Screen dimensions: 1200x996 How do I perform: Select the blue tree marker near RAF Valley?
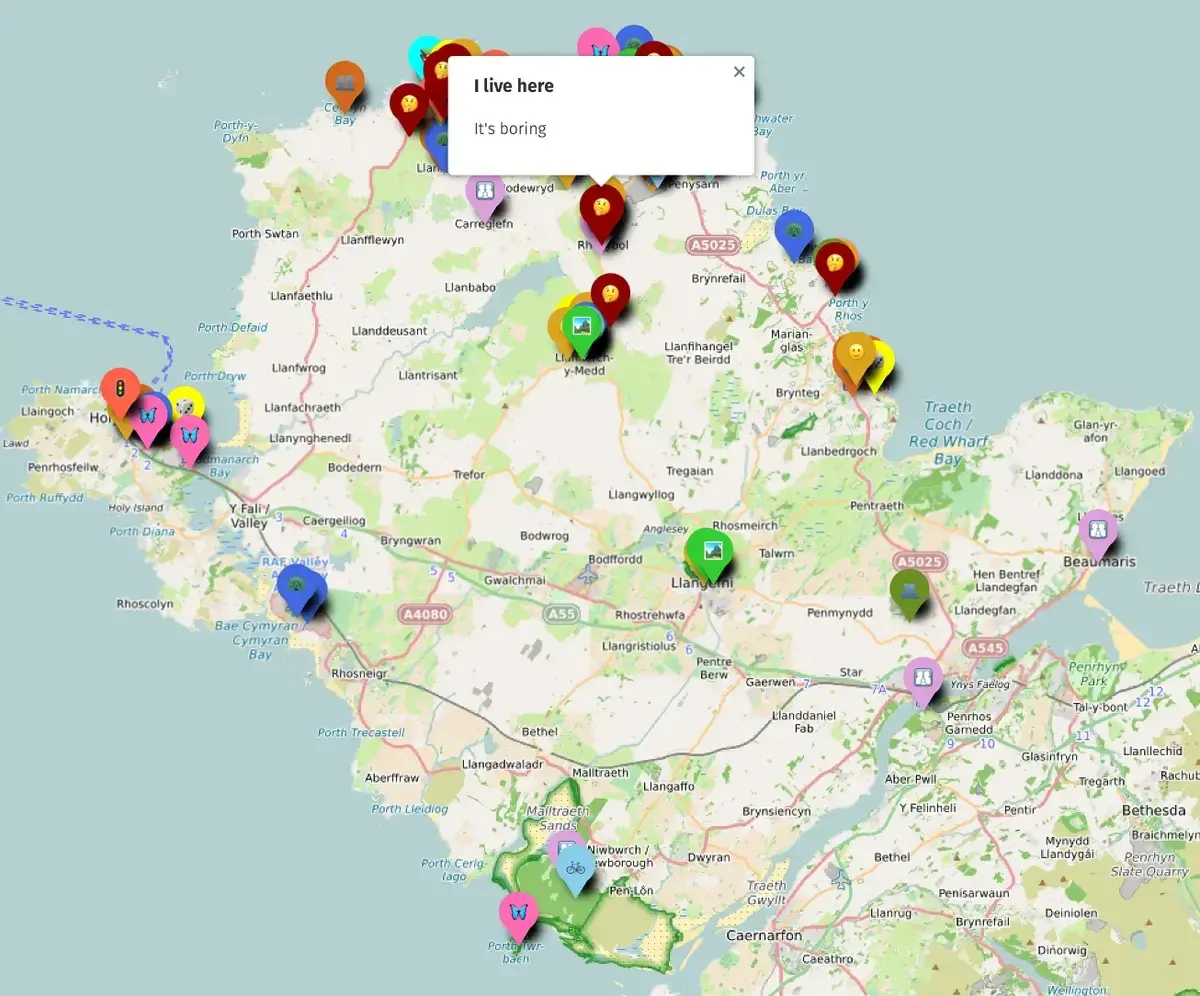click(296, 584)
